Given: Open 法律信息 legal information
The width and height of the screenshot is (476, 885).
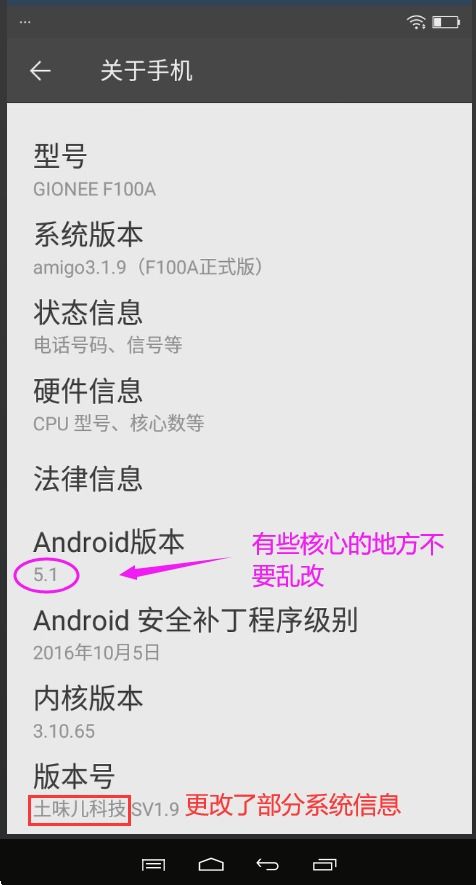Looking at the screenshot, I should [239, 479].
